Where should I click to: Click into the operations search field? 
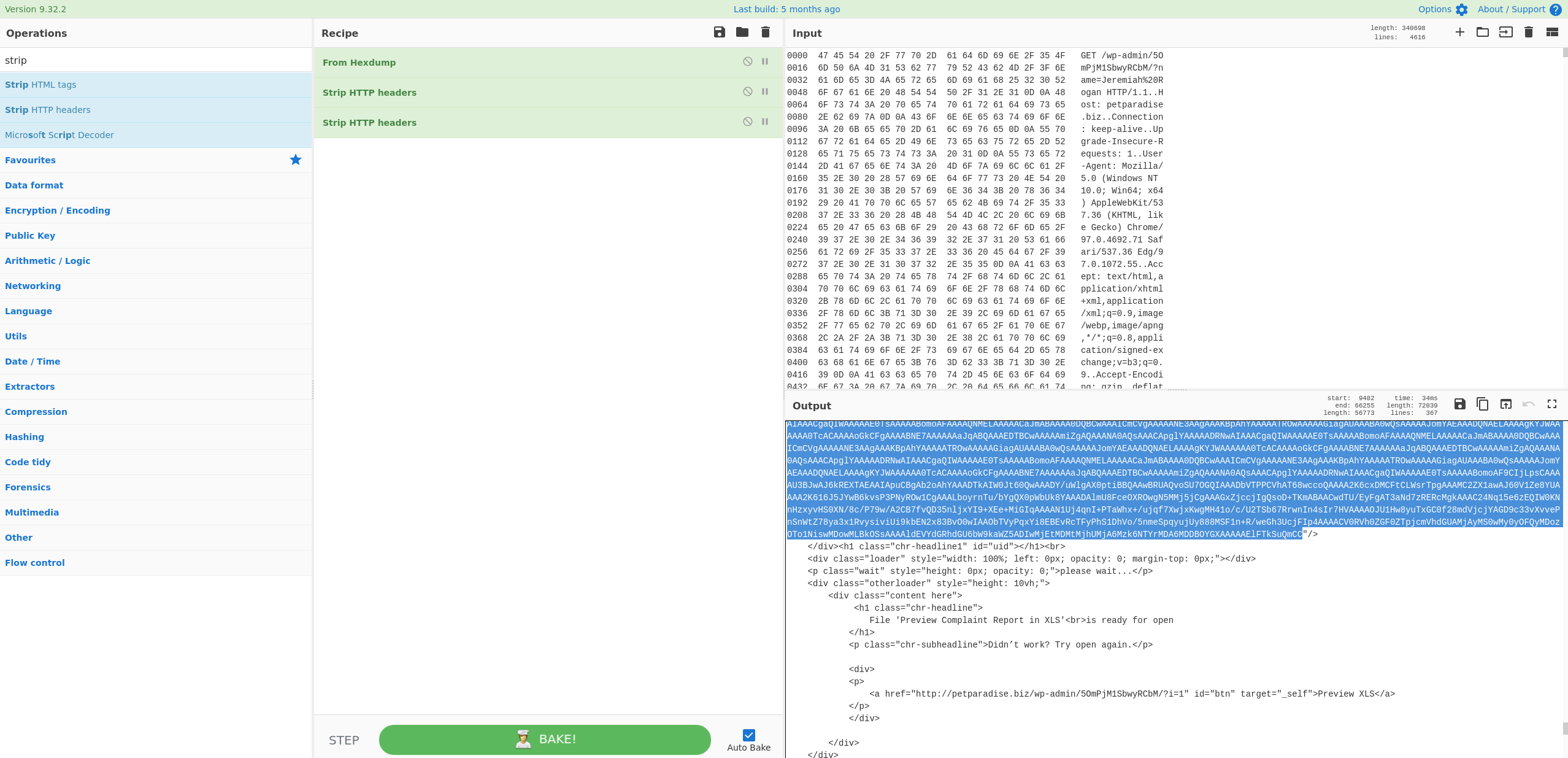156,60
